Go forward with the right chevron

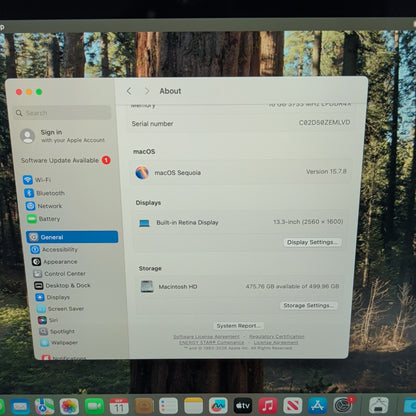click(x=147, y=91)
